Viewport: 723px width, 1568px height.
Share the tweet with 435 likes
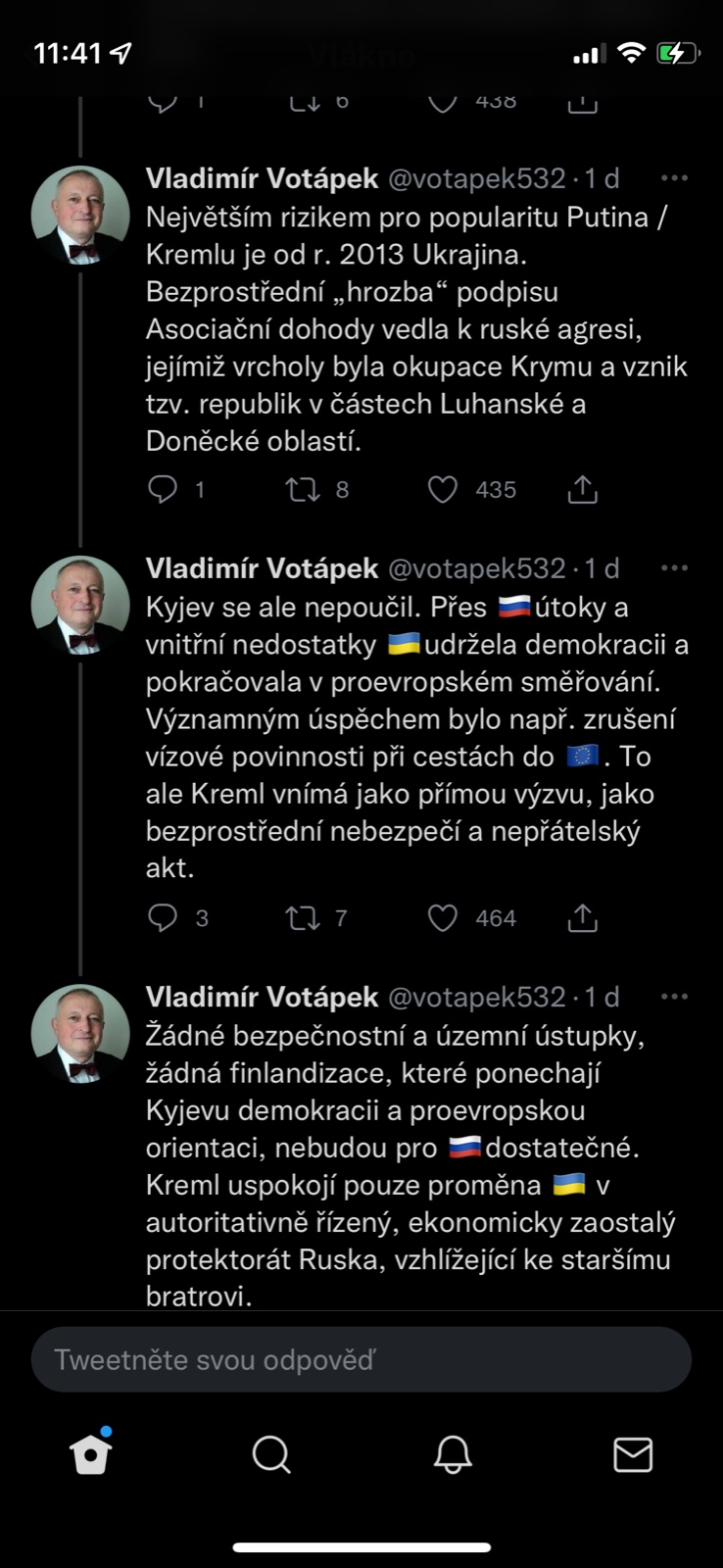pos(582,489)
